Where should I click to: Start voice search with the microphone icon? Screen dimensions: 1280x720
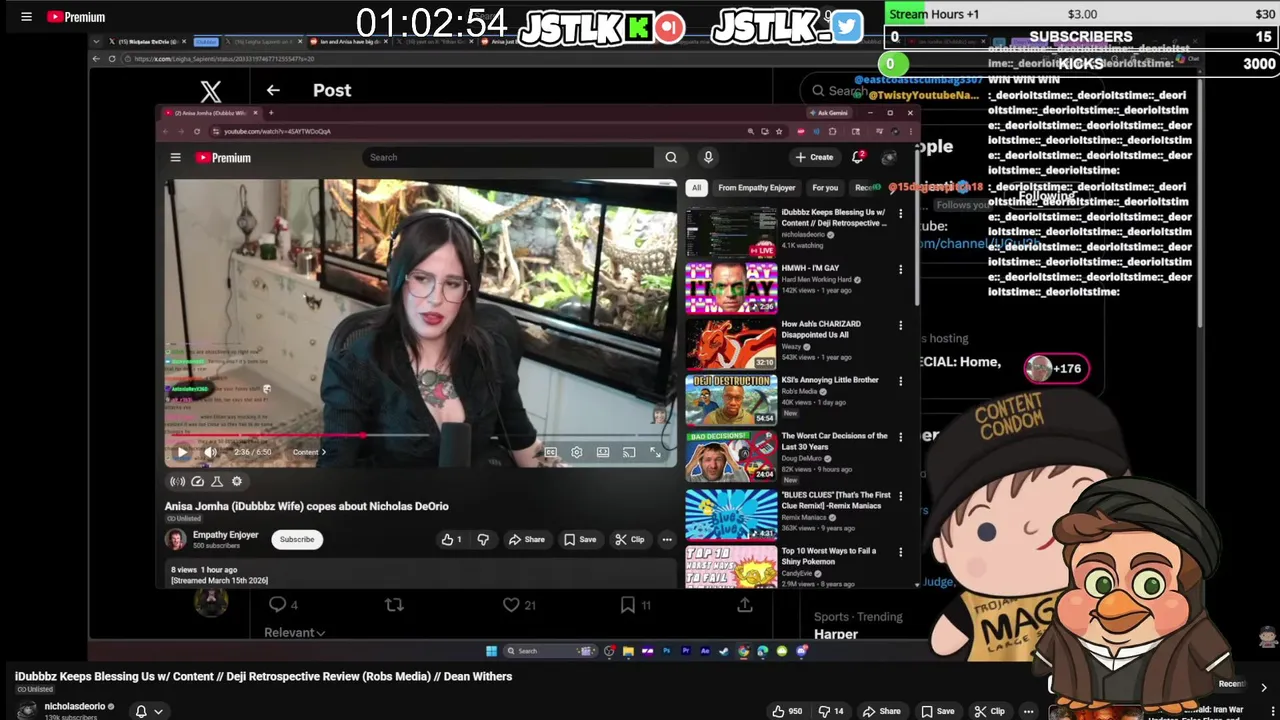point(708,157)
